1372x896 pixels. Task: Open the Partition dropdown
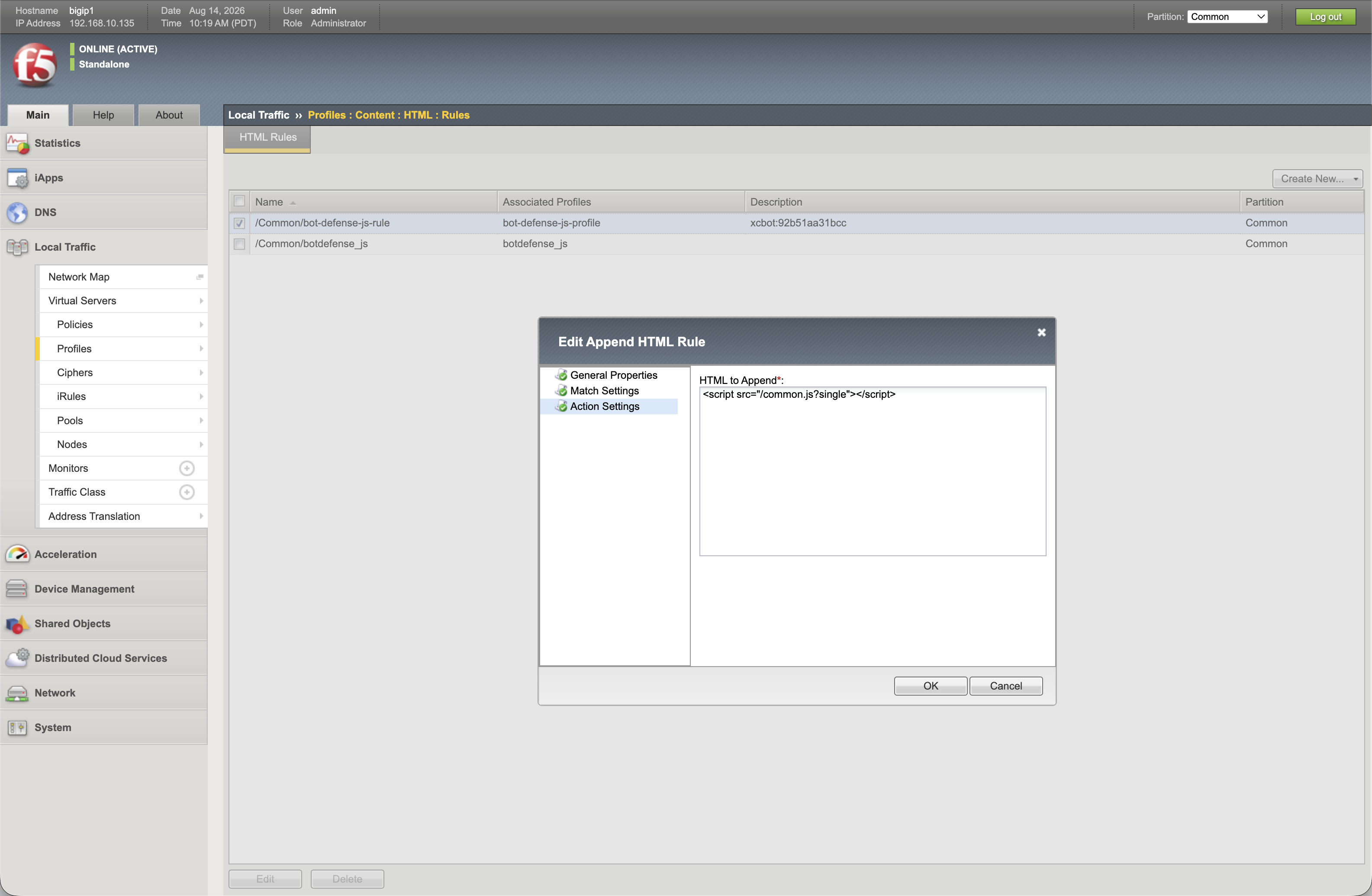point(1227,17)
